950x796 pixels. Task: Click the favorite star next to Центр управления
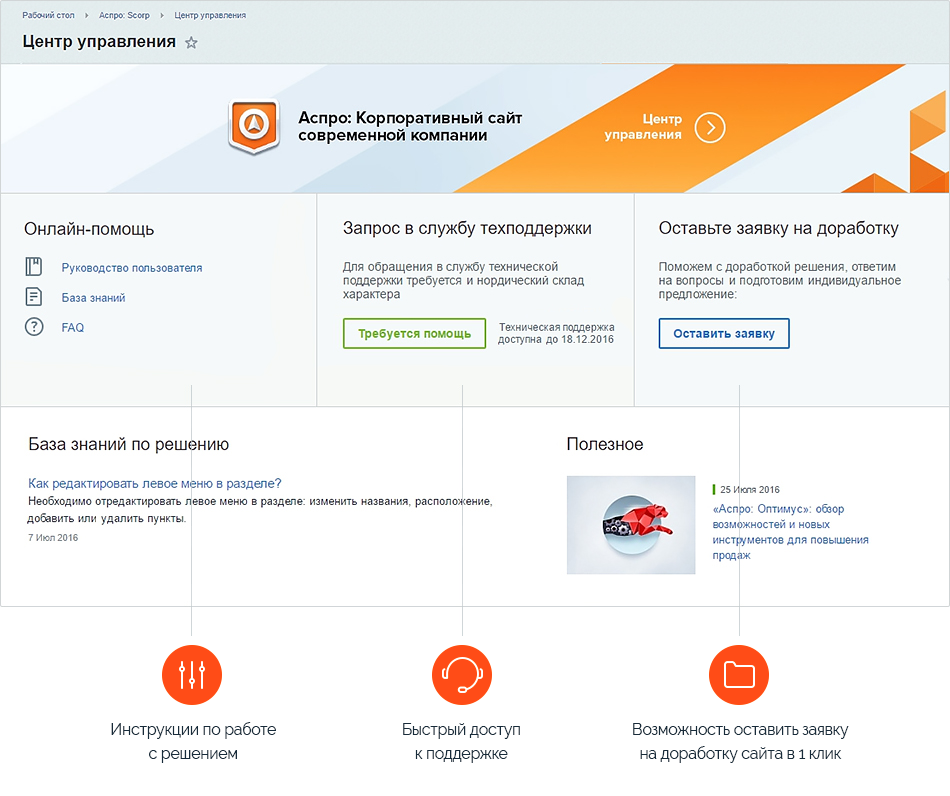click(x=192, y=43)
